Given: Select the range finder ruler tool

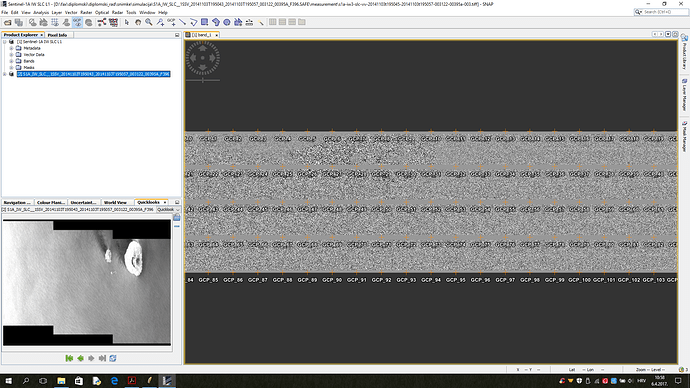Looking at the screenshot, I should [x=249, y=22].
